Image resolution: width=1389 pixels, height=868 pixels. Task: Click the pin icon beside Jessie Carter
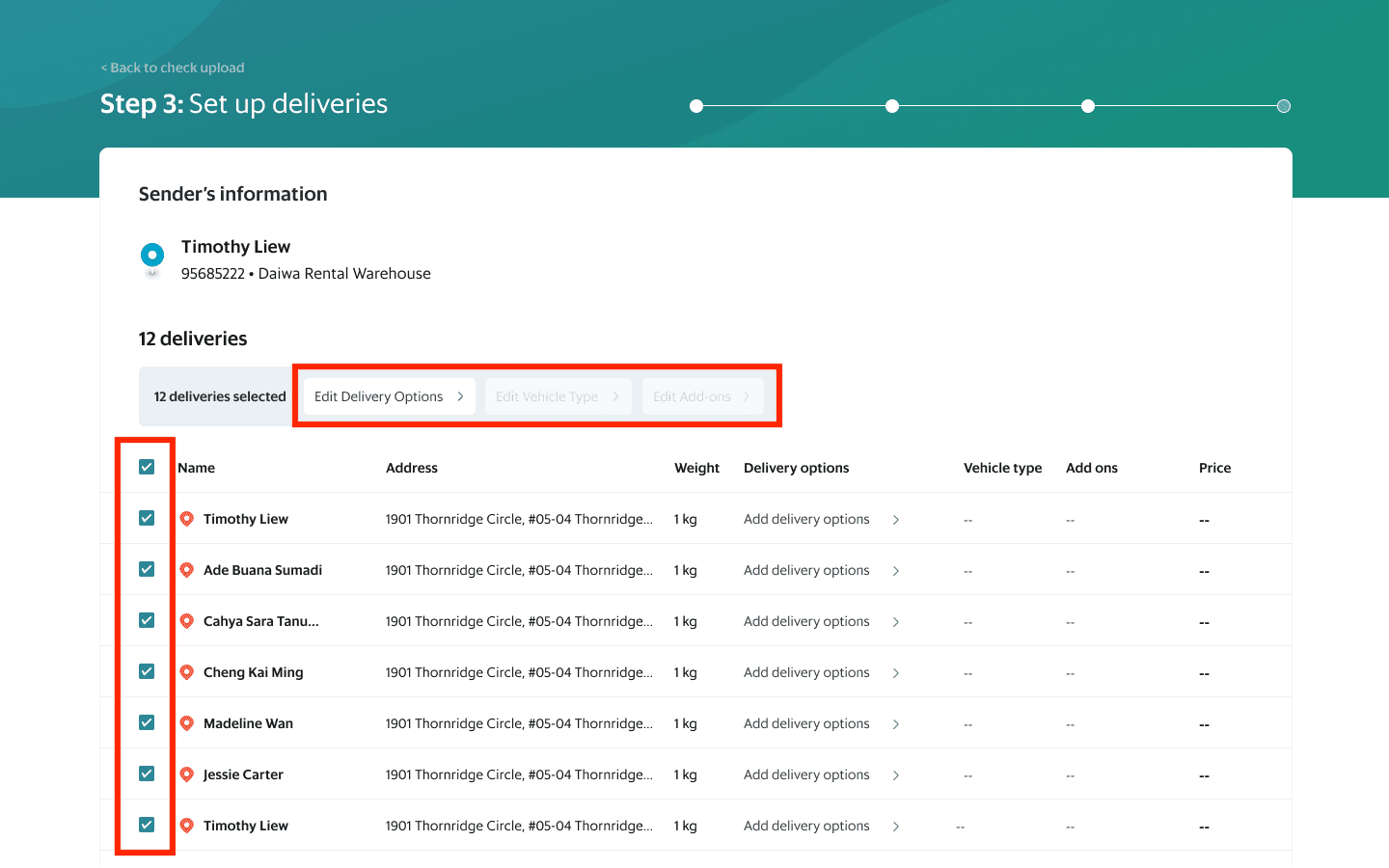(x=187, y=774)
